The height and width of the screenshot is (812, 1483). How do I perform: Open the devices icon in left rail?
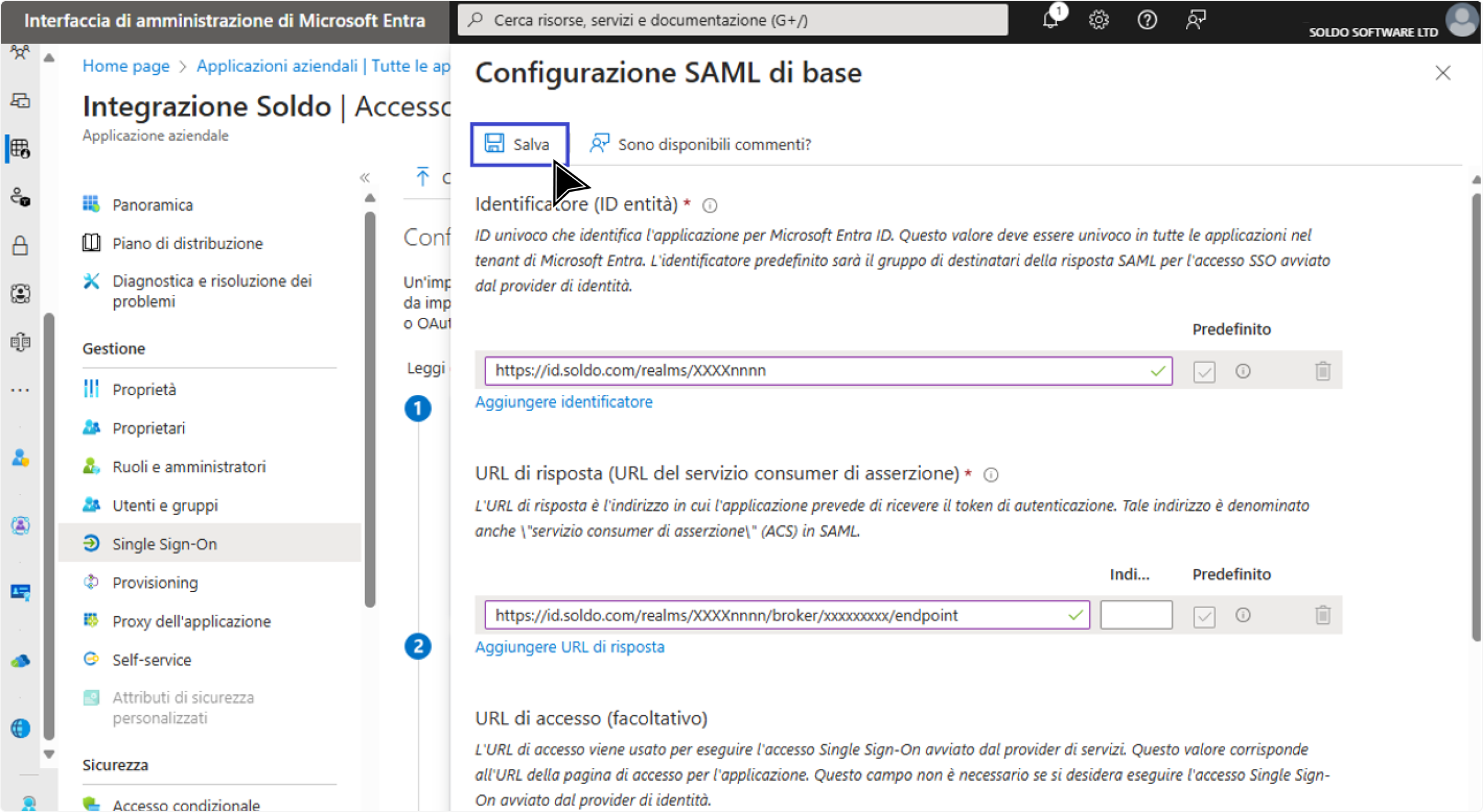pos(20,101)
